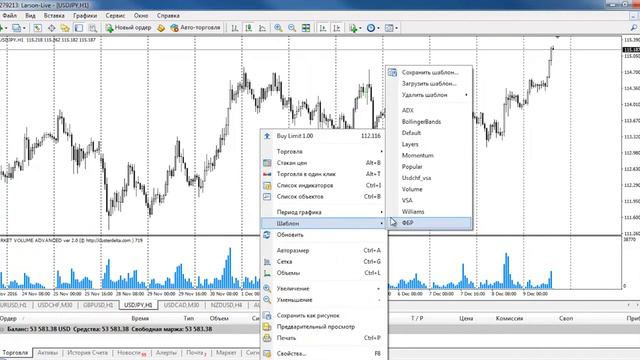
Task: Toggle the Terminal panel icon
Action: pos(79,28)
